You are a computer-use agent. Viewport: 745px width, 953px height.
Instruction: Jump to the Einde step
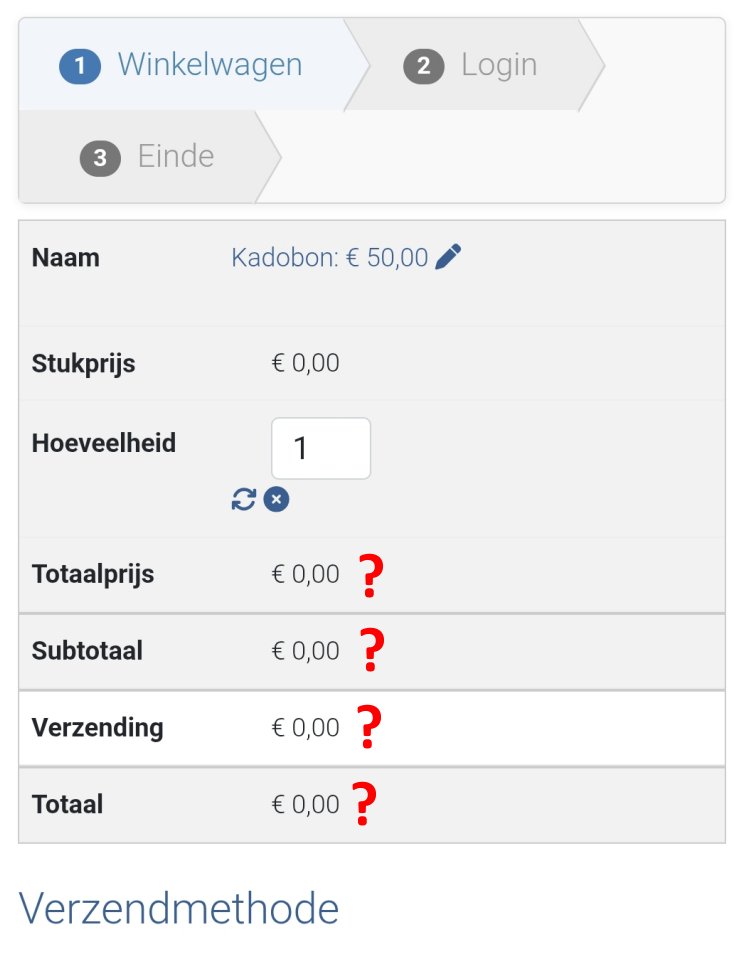[x=175, y=156]
